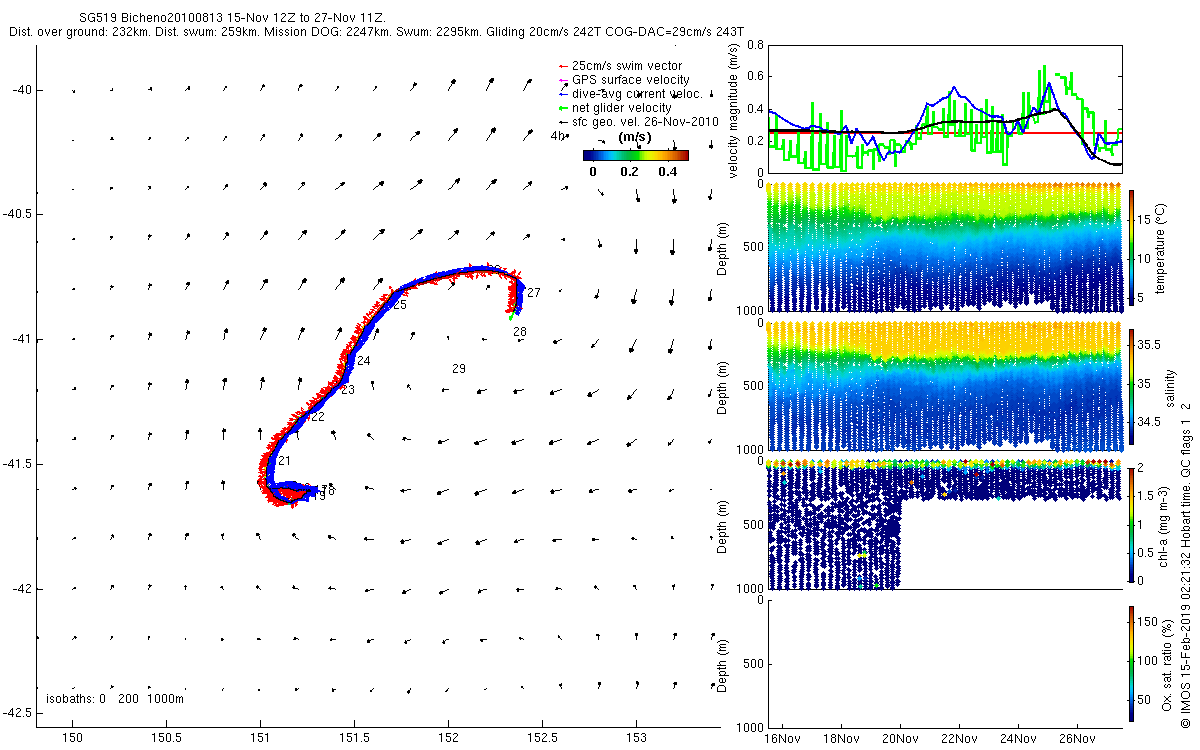The height and width of the screenshot is (750, 1200).
Task: Click the map longitude tick 153
Action: pyautogui.click(x=637, y=738)
